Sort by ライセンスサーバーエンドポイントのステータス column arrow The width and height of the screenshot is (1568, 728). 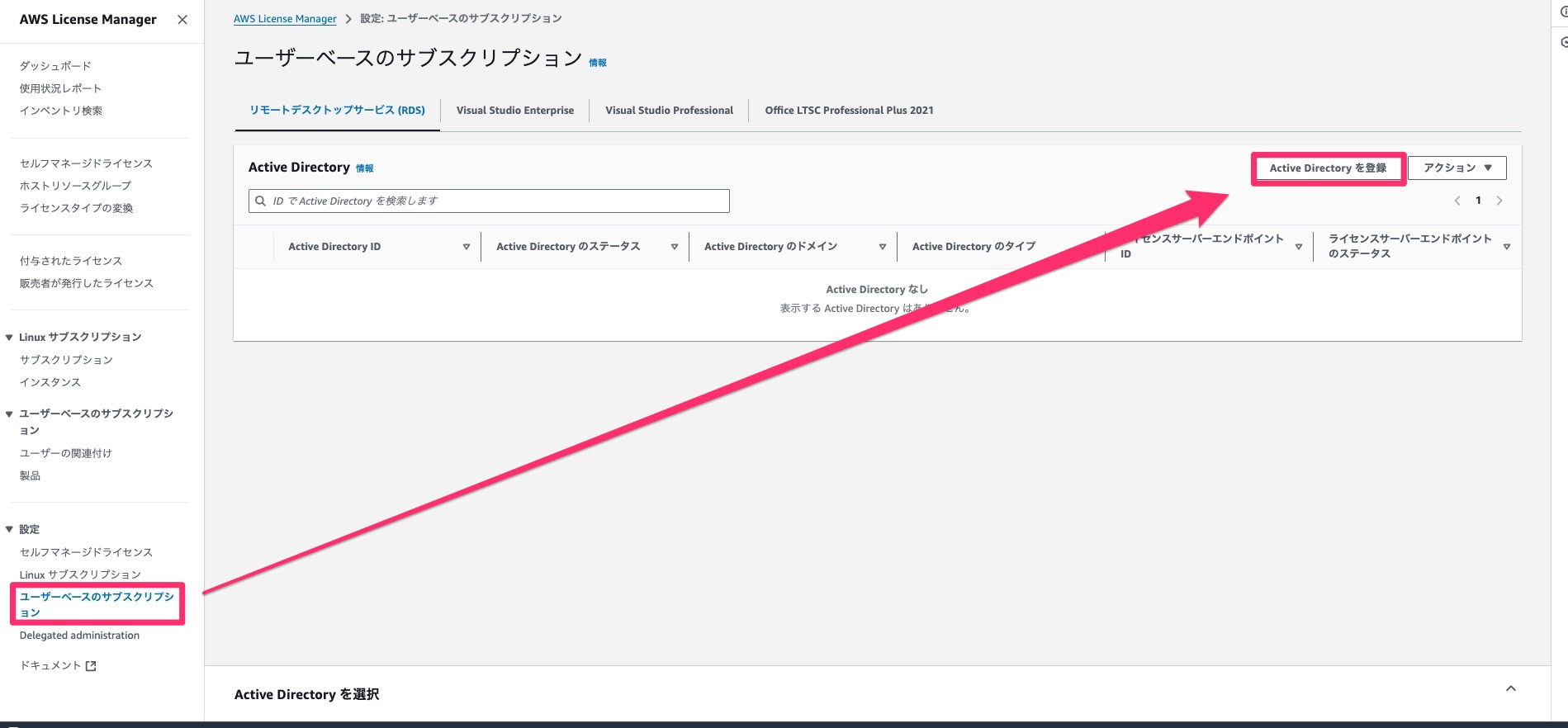pos(1507,247)
